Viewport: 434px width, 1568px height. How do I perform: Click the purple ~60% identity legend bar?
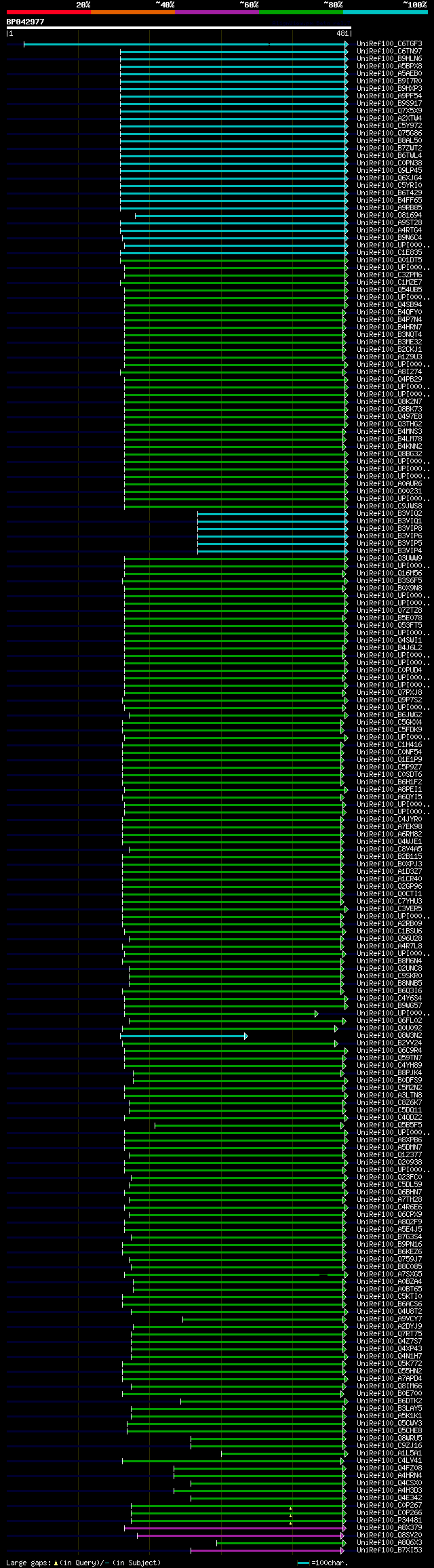pyautogui.click(x=217, y=12)
